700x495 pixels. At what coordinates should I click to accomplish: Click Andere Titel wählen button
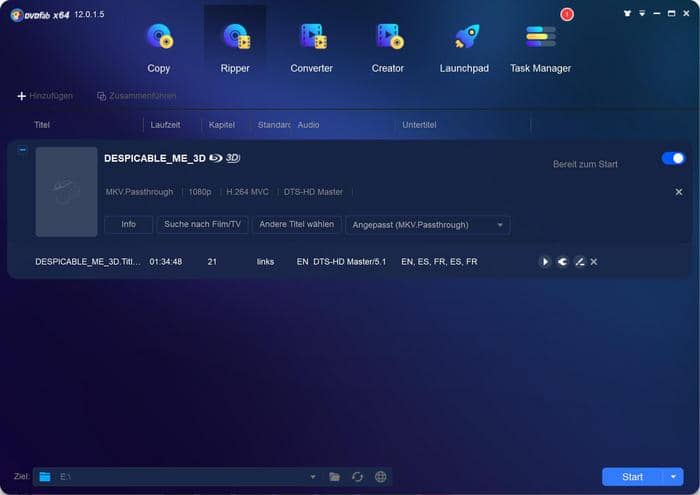tap(296, 225)
